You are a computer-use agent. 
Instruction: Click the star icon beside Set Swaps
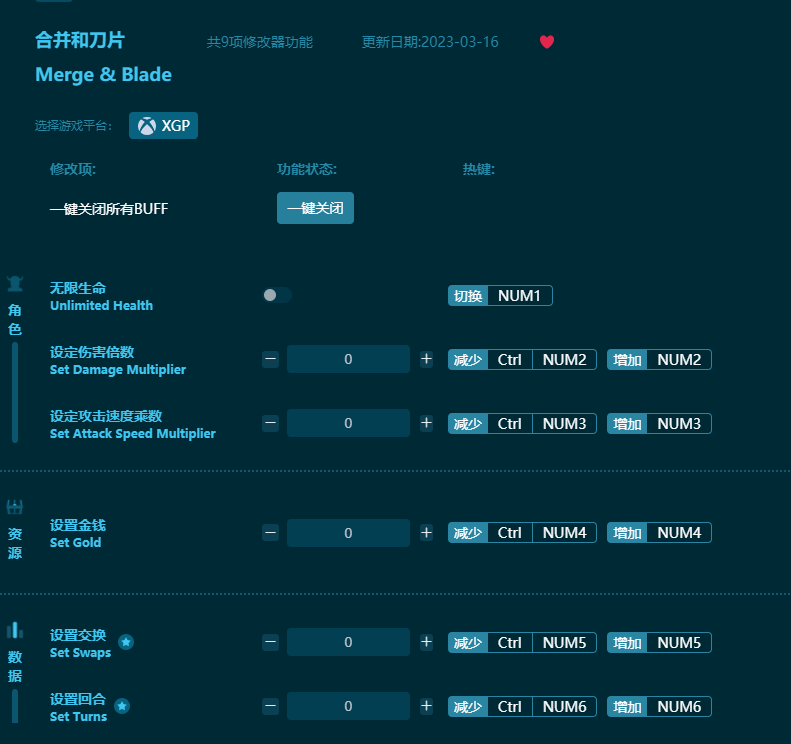(x=126, y=642)
